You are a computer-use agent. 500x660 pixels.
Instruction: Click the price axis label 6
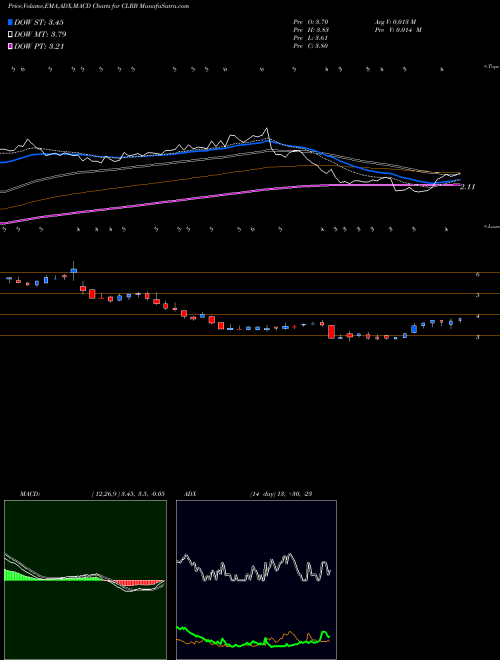[478, 274]
